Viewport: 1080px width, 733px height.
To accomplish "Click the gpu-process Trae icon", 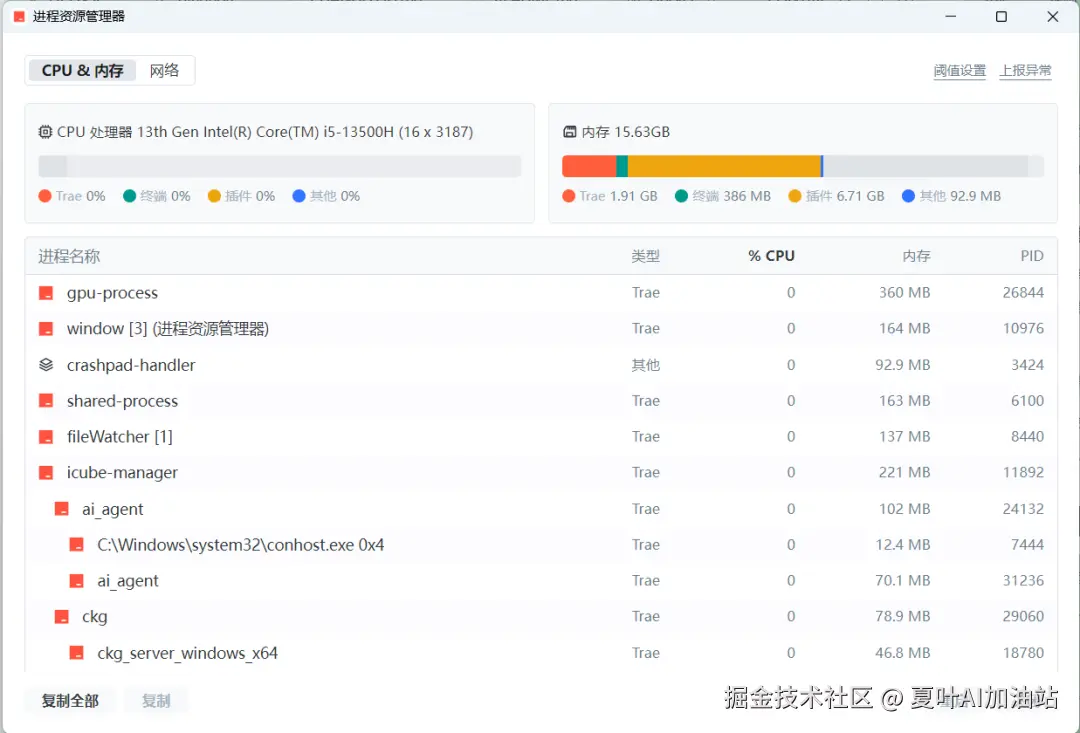I will 46,293.
